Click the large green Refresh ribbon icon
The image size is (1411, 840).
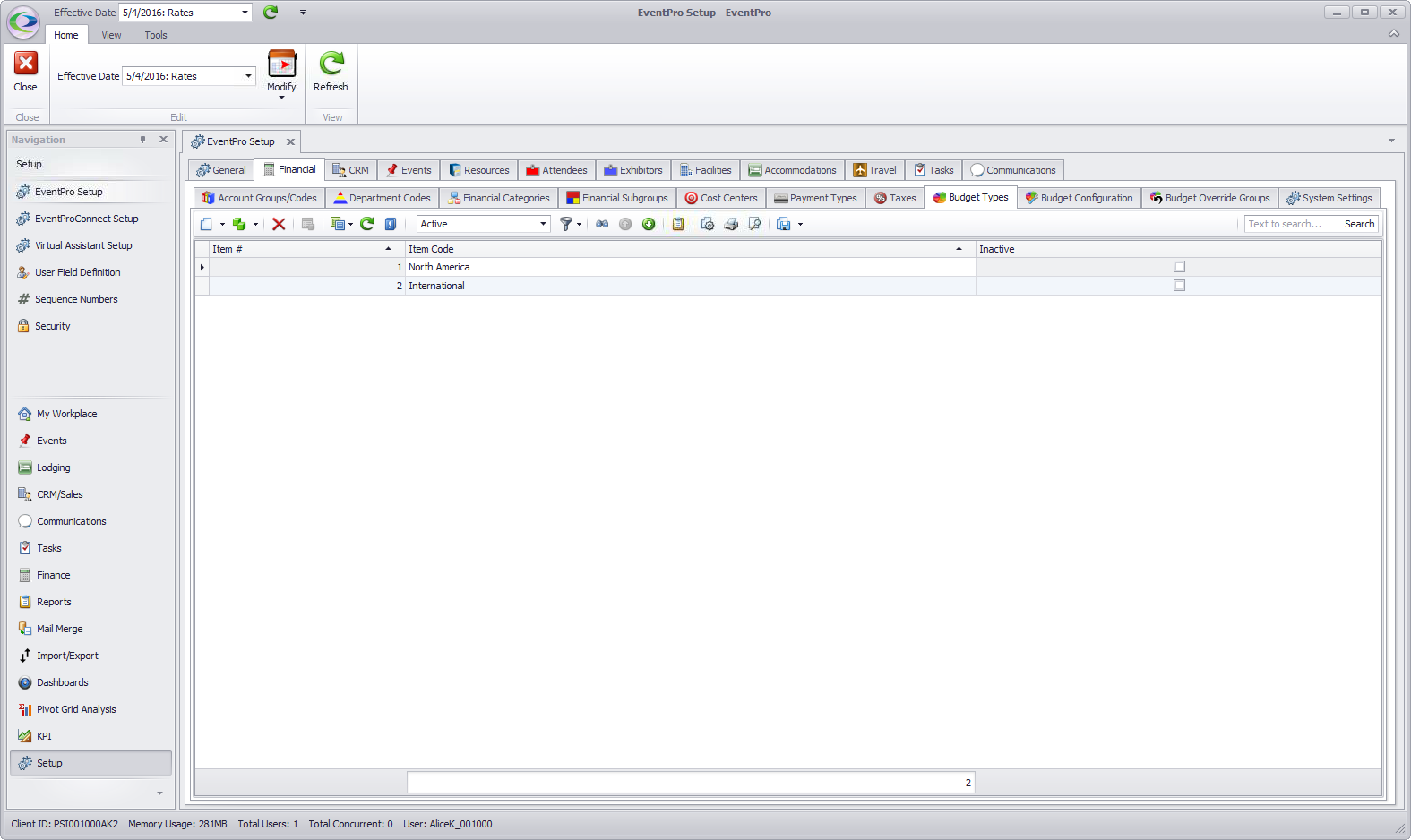coord(331,64)
